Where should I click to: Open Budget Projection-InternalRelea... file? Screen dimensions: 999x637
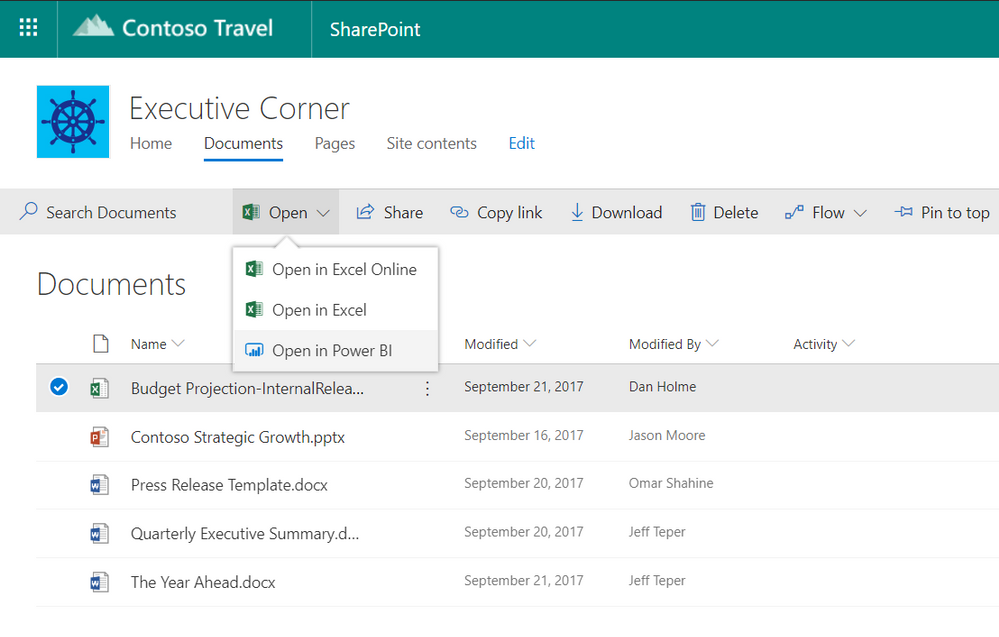tap(247, 389)
